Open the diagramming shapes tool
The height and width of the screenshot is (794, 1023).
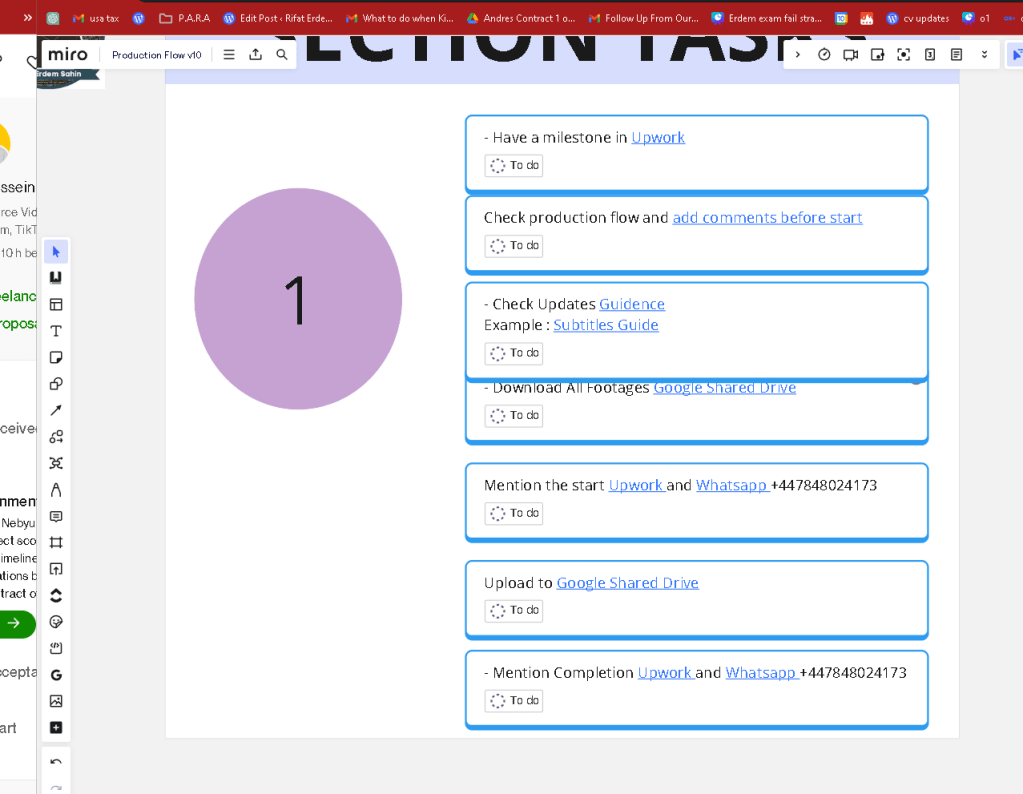[x=56, y=437]
